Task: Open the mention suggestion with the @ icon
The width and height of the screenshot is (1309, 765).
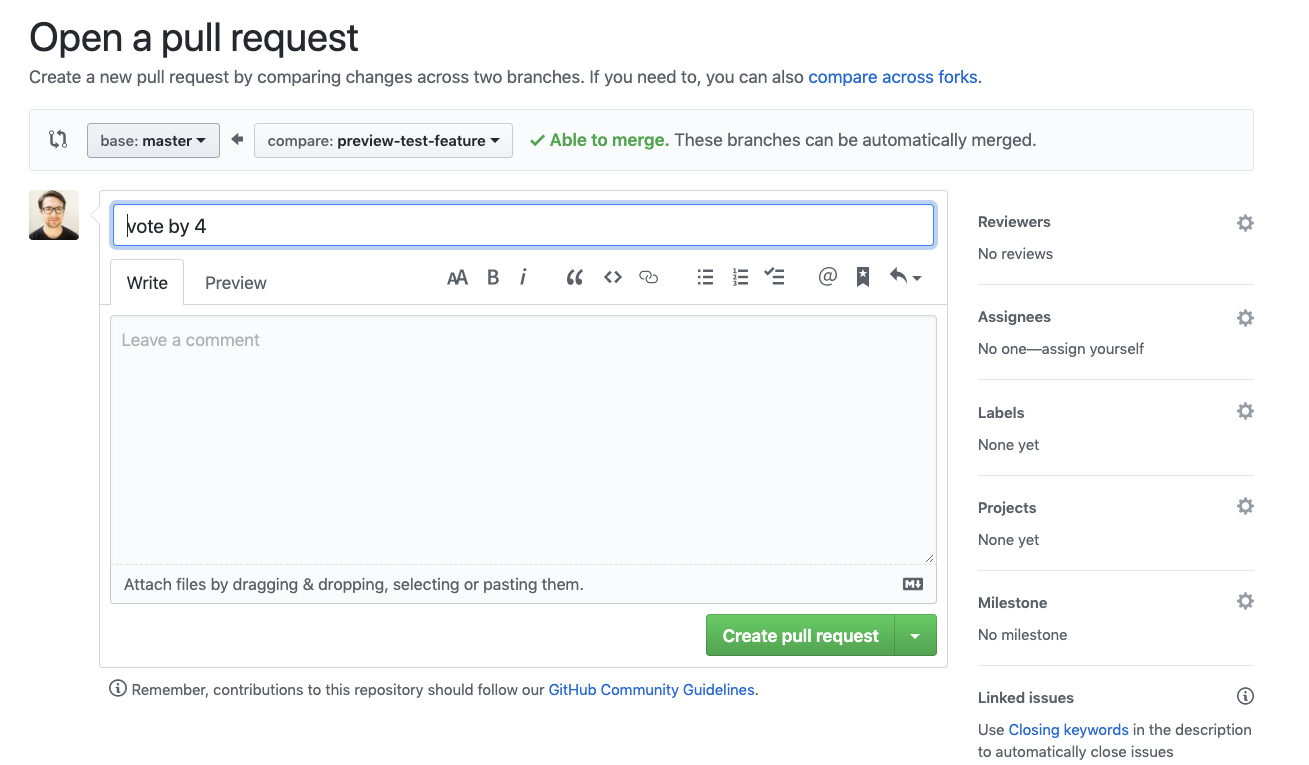Action: point(827,277)
